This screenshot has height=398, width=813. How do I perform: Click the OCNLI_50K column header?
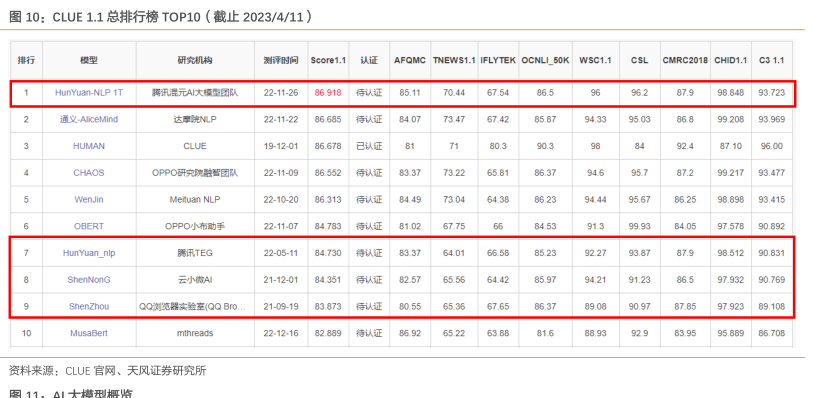(545, 60)
